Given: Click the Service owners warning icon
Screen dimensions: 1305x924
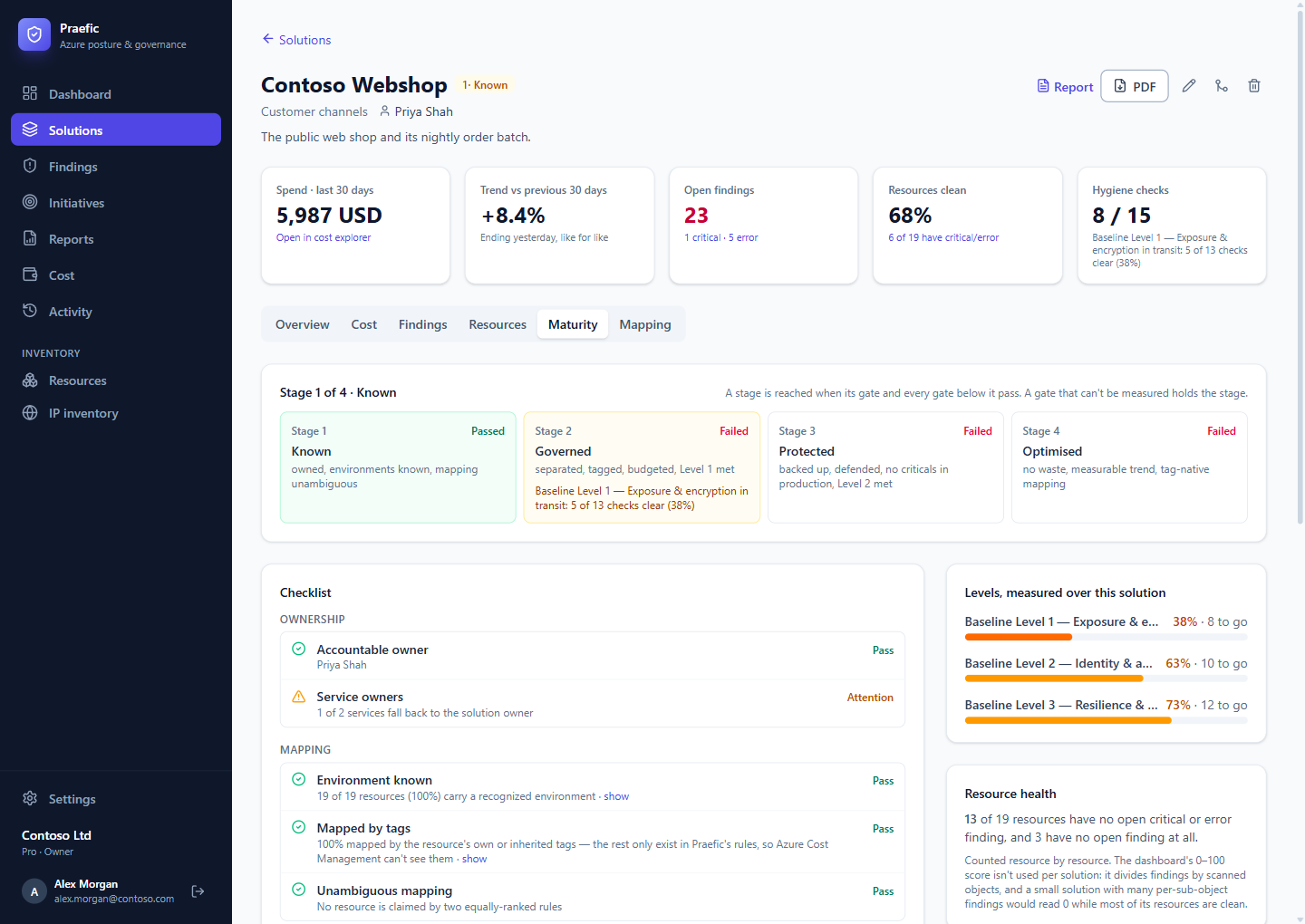Looking at the screenshot, I should pos(298,697).
